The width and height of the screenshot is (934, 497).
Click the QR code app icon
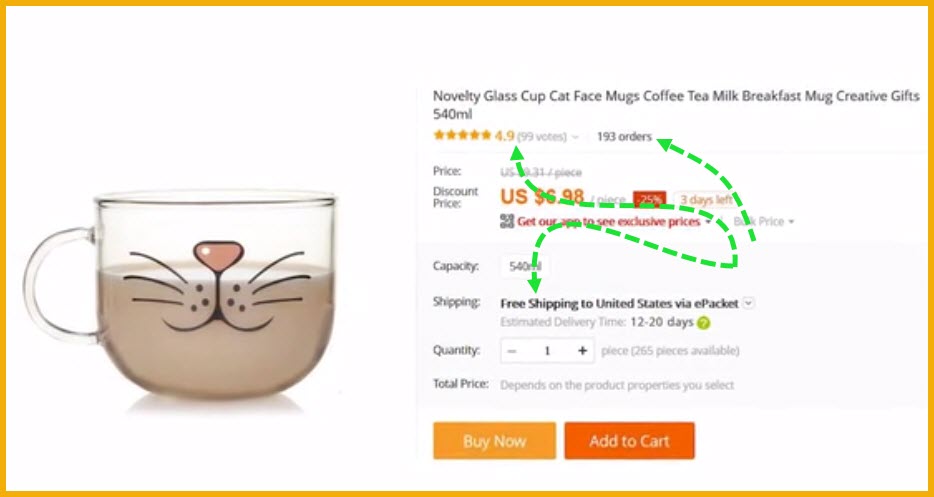pos(506,221)
